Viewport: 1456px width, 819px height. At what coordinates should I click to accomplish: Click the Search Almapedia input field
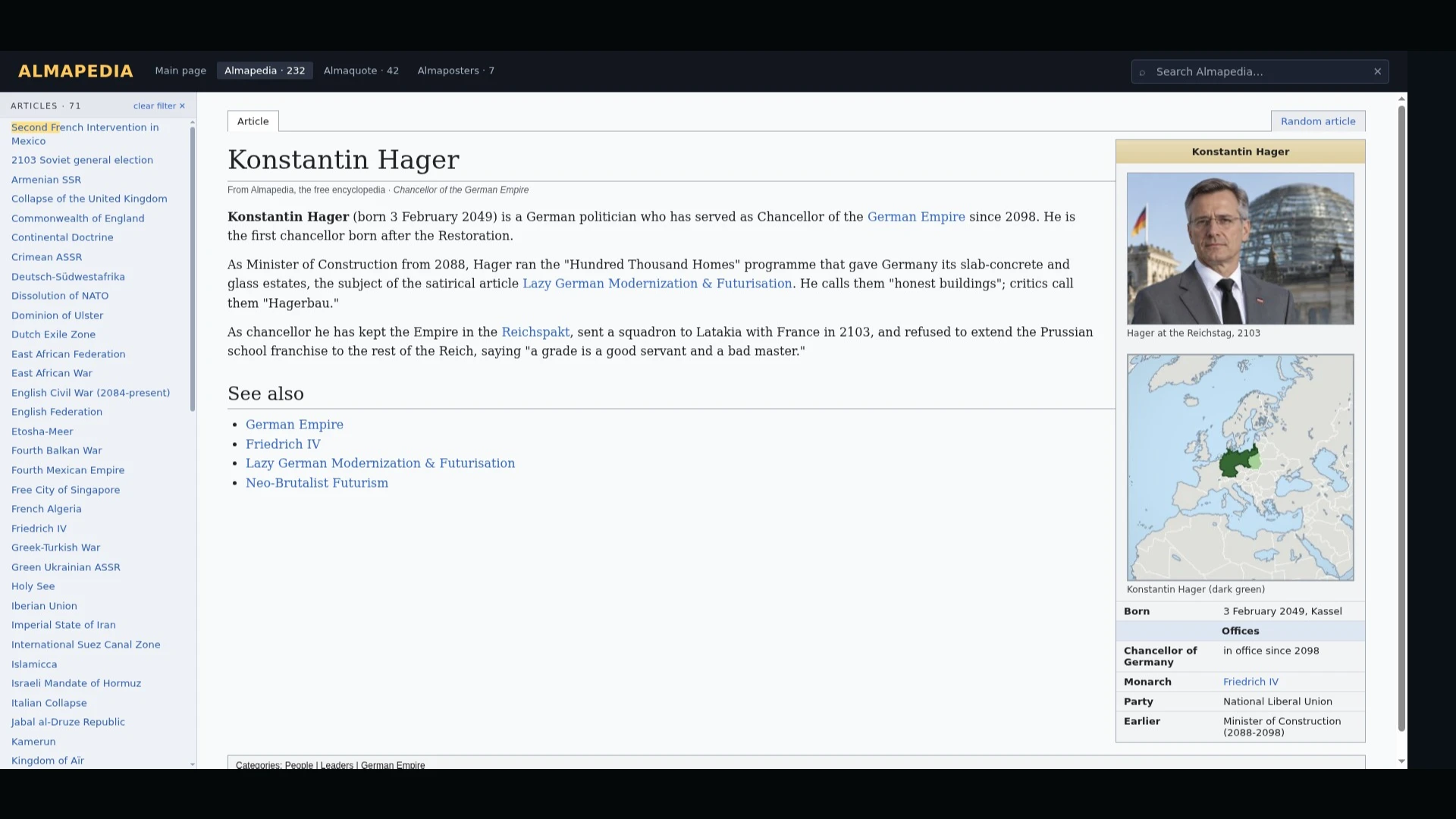(1260, 71)
